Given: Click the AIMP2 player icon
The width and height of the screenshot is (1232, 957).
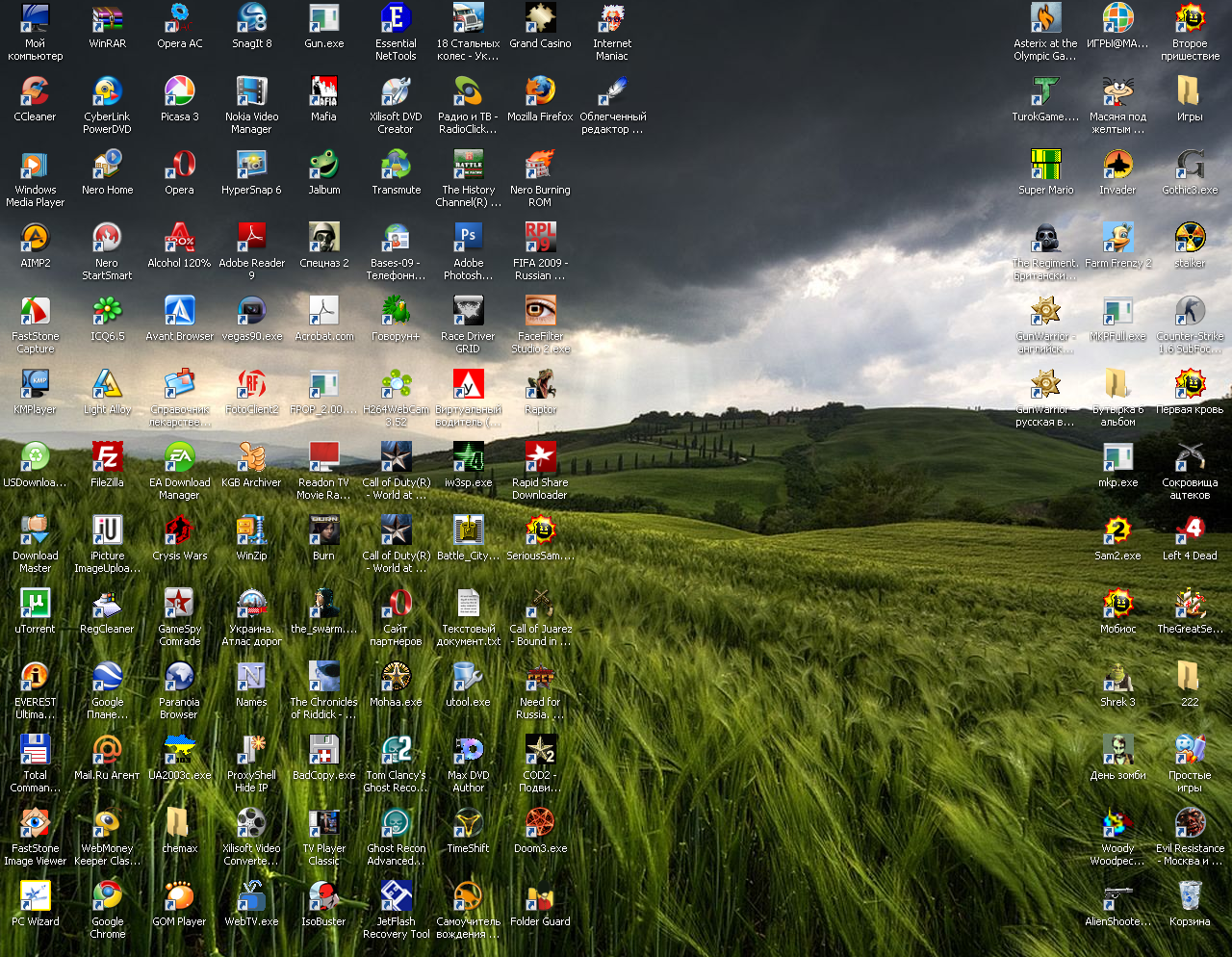Looking at the screenshot, I should 35,239.
